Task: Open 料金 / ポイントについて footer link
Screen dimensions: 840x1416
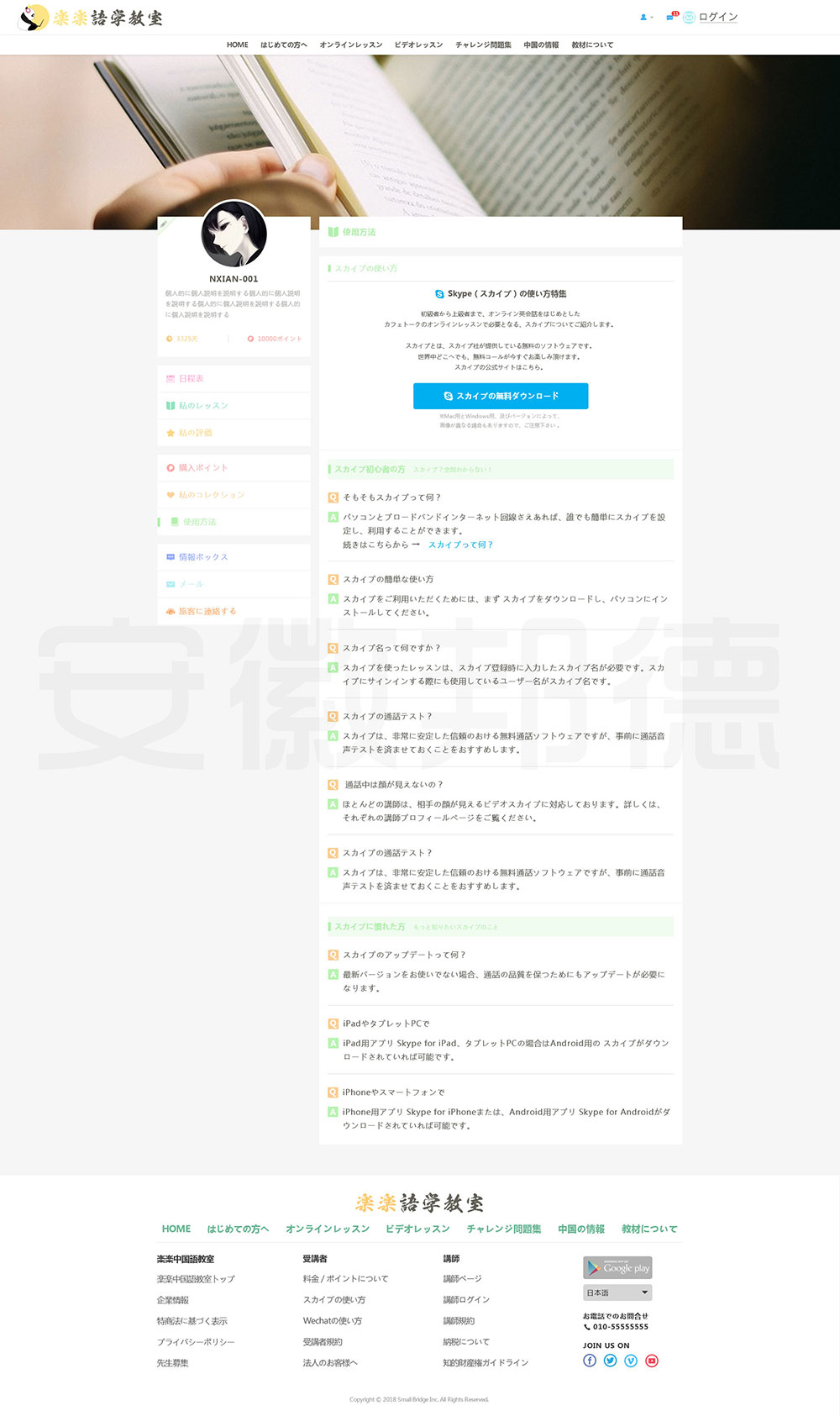Action: [x=345, y=1279]
